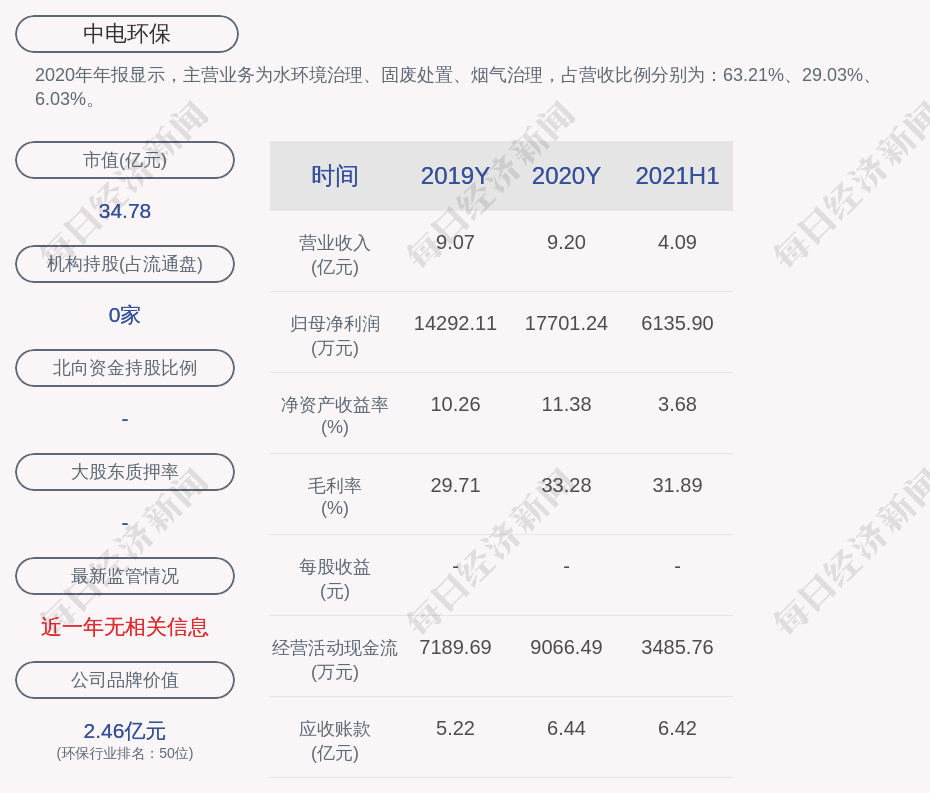Select the 17701.24 net profit cell
Viewport: 930px width, 793px height.
tap(566, 324)
